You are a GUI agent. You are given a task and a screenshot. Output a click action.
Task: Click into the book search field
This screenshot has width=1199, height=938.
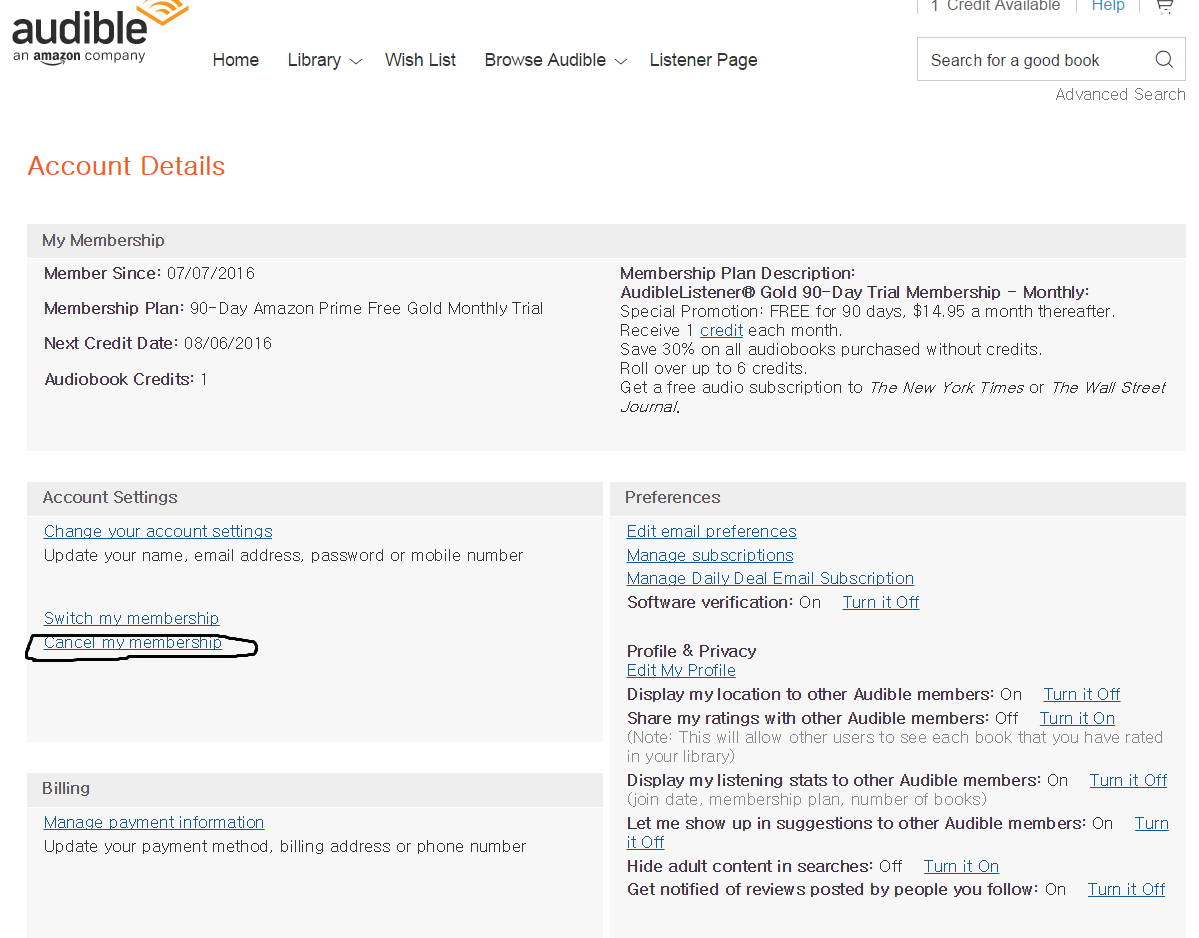[x=1030, y=60]
